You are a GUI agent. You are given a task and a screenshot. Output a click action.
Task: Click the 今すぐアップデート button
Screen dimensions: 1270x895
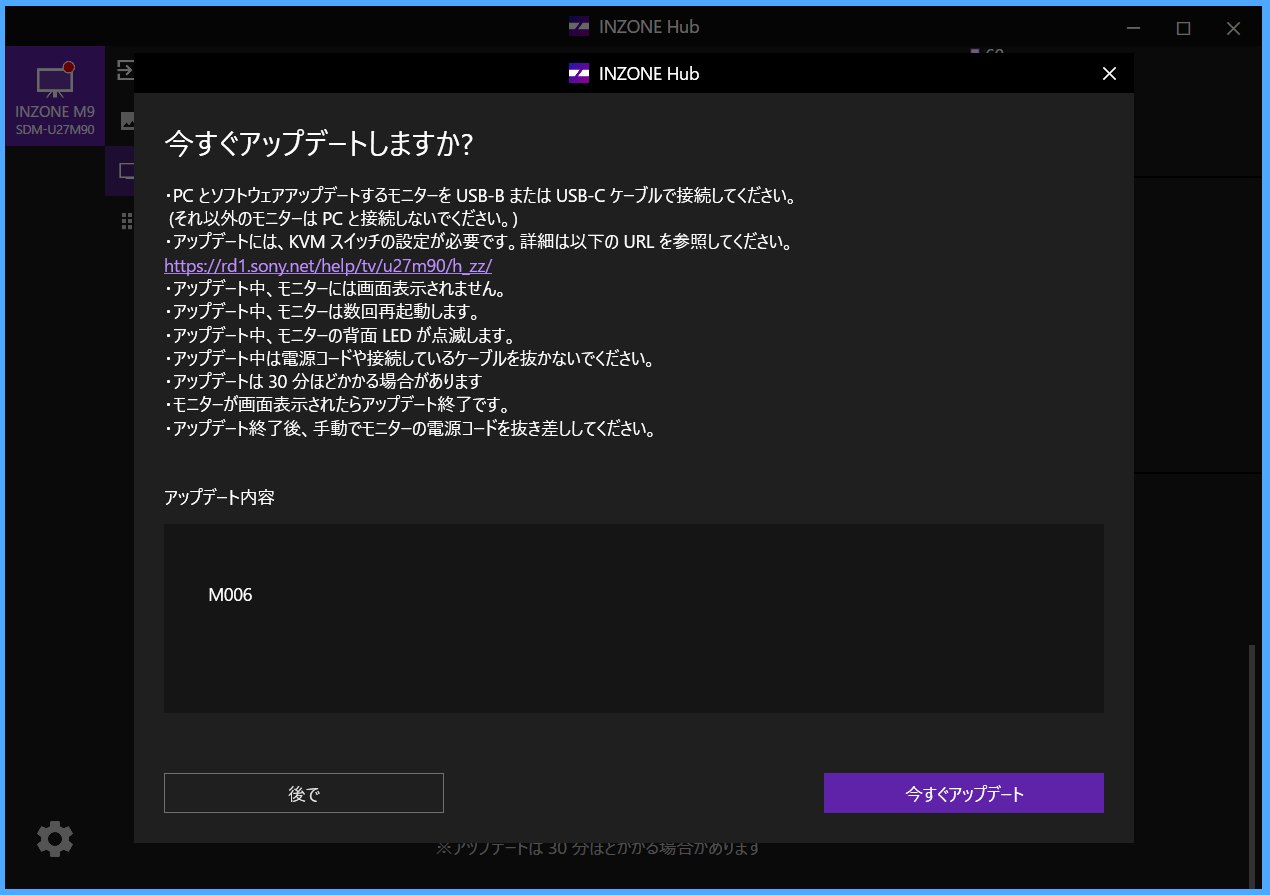point(963,793)
